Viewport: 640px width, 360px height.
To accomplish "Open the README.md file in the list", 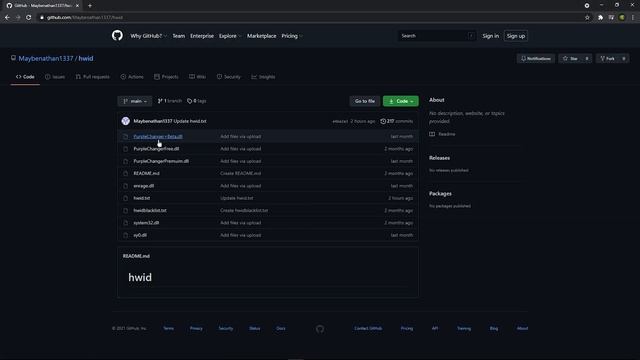I will coord(146,173).
